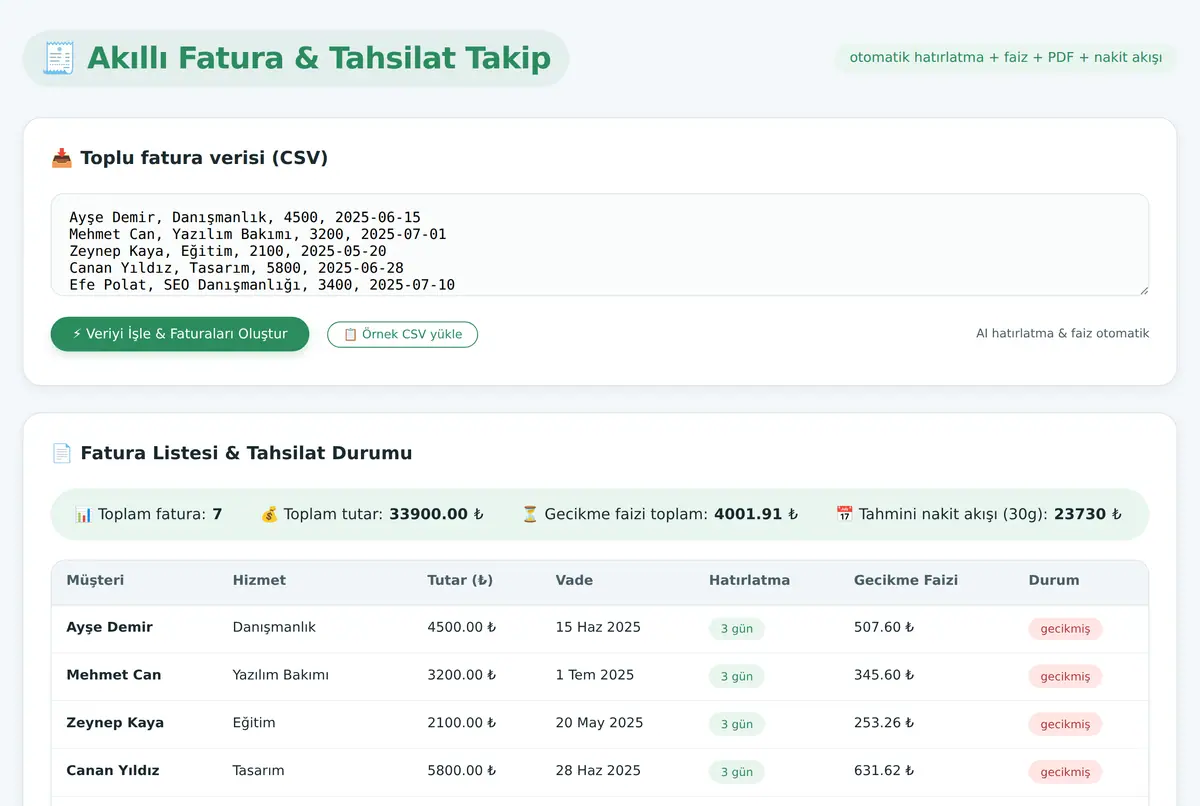Click the gecikmiş status badge for Canan Yıldız
The image size is (1200, 806).
[1065, 773]
